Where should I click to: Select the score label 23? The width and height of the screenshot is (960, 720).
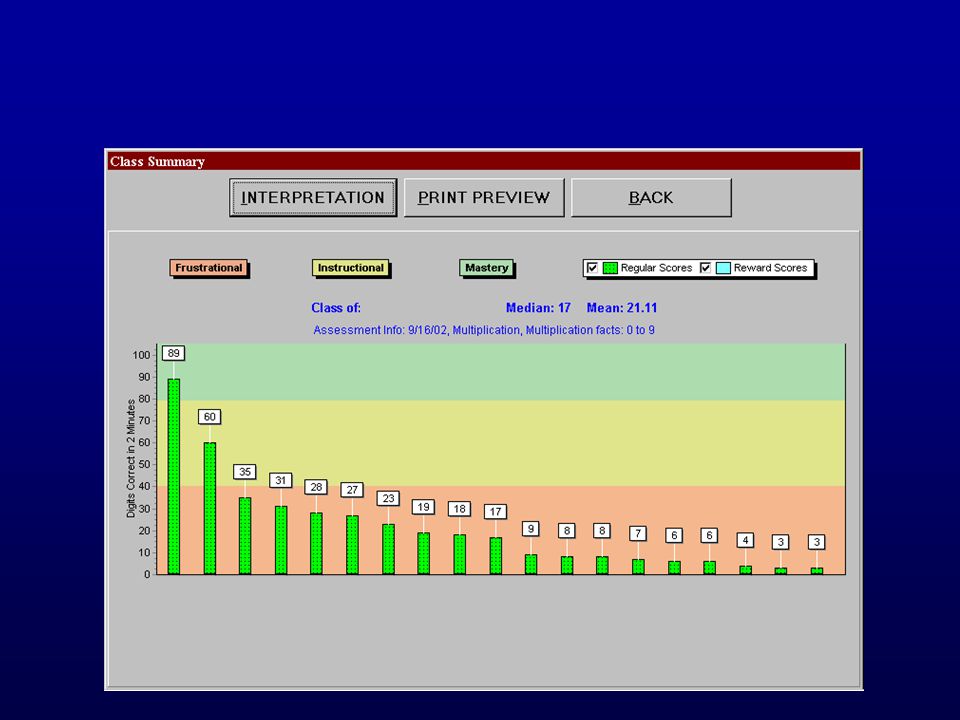point(388,498)
